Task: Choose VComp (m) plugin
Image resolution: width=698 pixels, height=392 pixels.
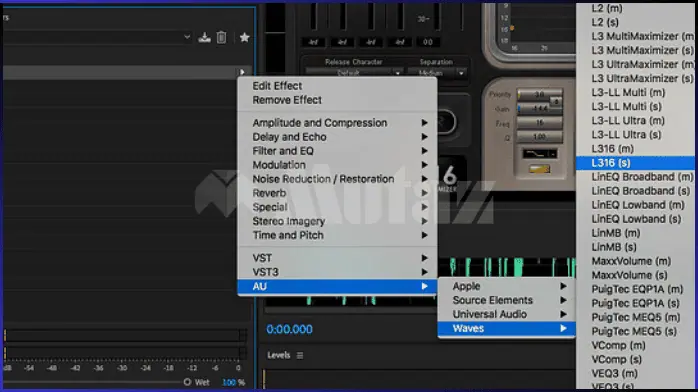Action: pos(635,346)
